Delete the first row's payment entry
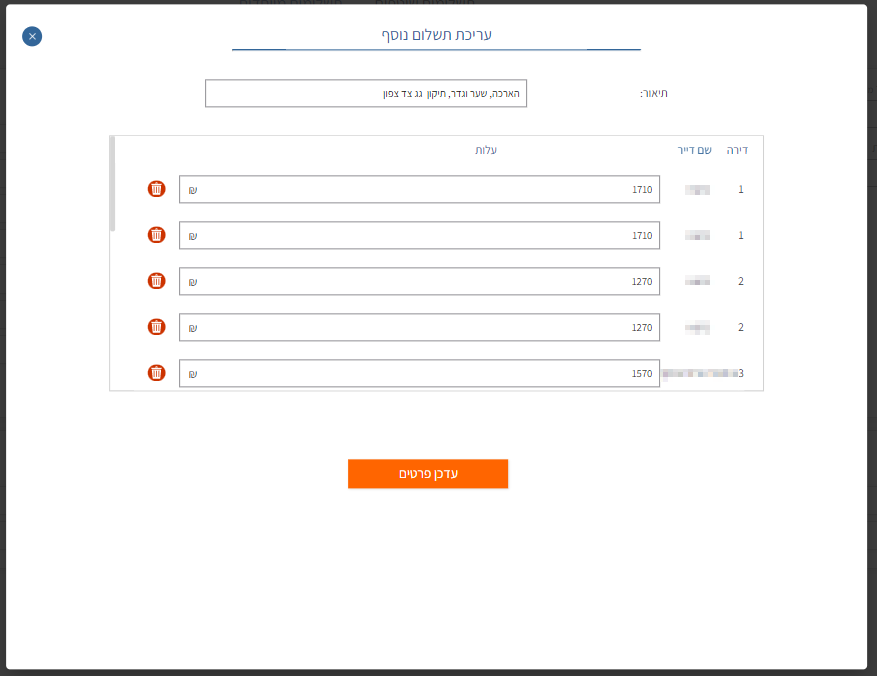877x676 pixels. (157, 189)
